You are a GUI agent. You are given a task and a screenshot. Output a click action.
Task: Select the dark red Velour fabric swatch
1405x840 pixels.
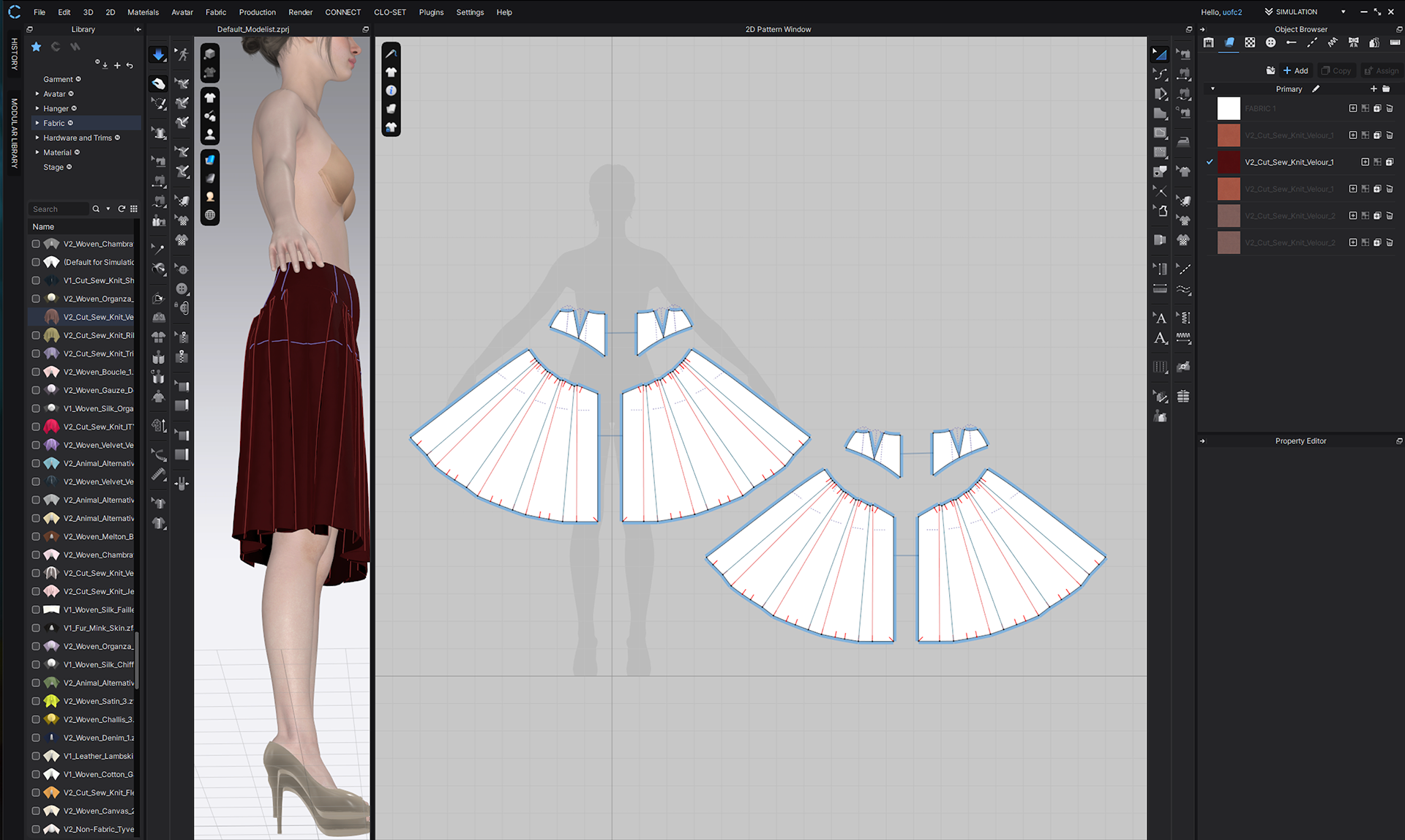click(x=1229, y=162)
